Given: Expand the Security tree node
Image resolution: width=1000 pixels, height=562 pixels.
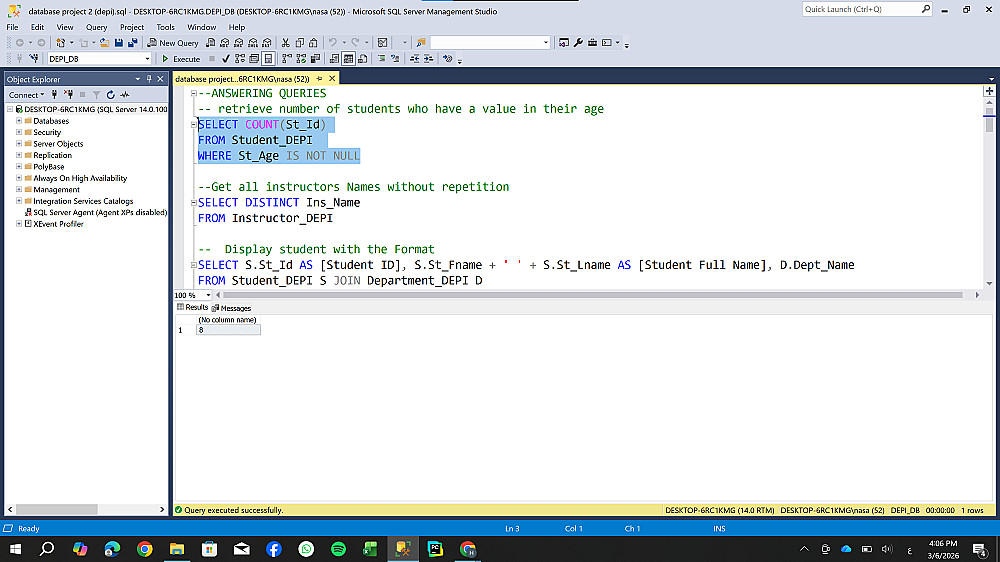Looking at the screenshot, I should (18, 132).
